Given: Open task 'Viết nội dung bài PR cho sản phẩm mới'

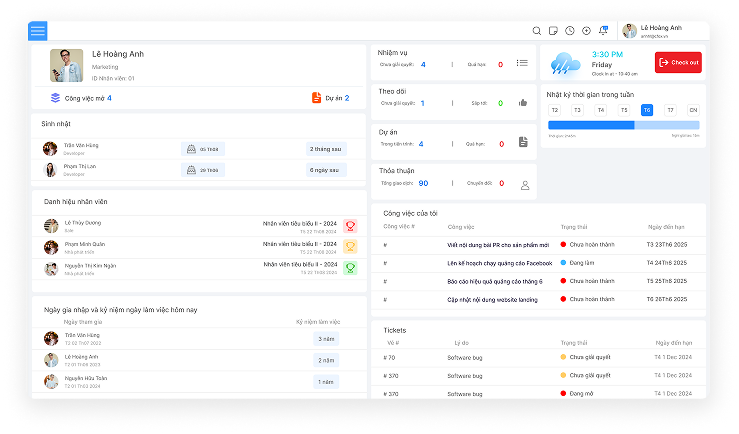Looking at the screenshot, I should click(498, 245).
